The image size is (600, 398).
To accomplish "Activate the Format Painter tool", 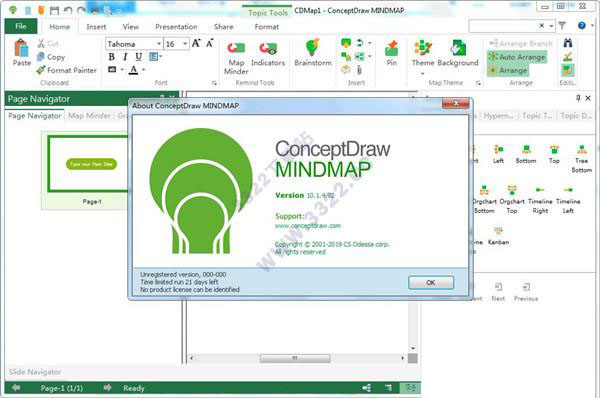I will [x=66, y=70].
